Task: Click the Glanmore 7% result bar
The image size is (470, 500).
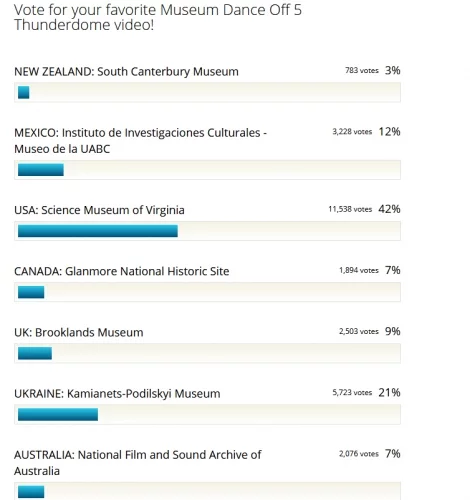Action: [31, 292]
